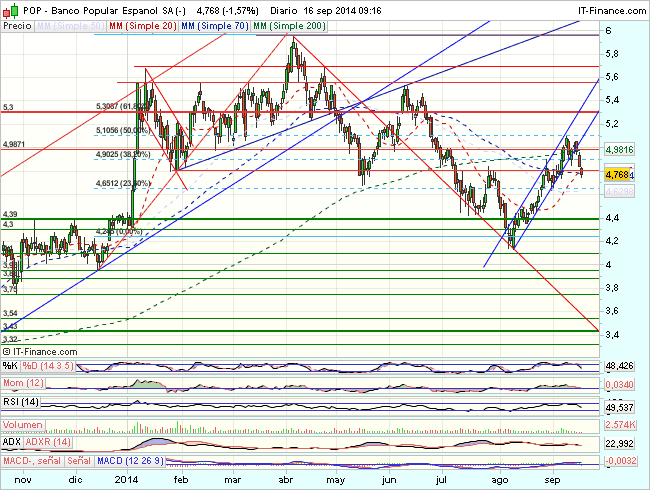Click the -0,0032 MACD value
Image resolution: width=650 pixels, height=490 pixels.
[620, 461]
